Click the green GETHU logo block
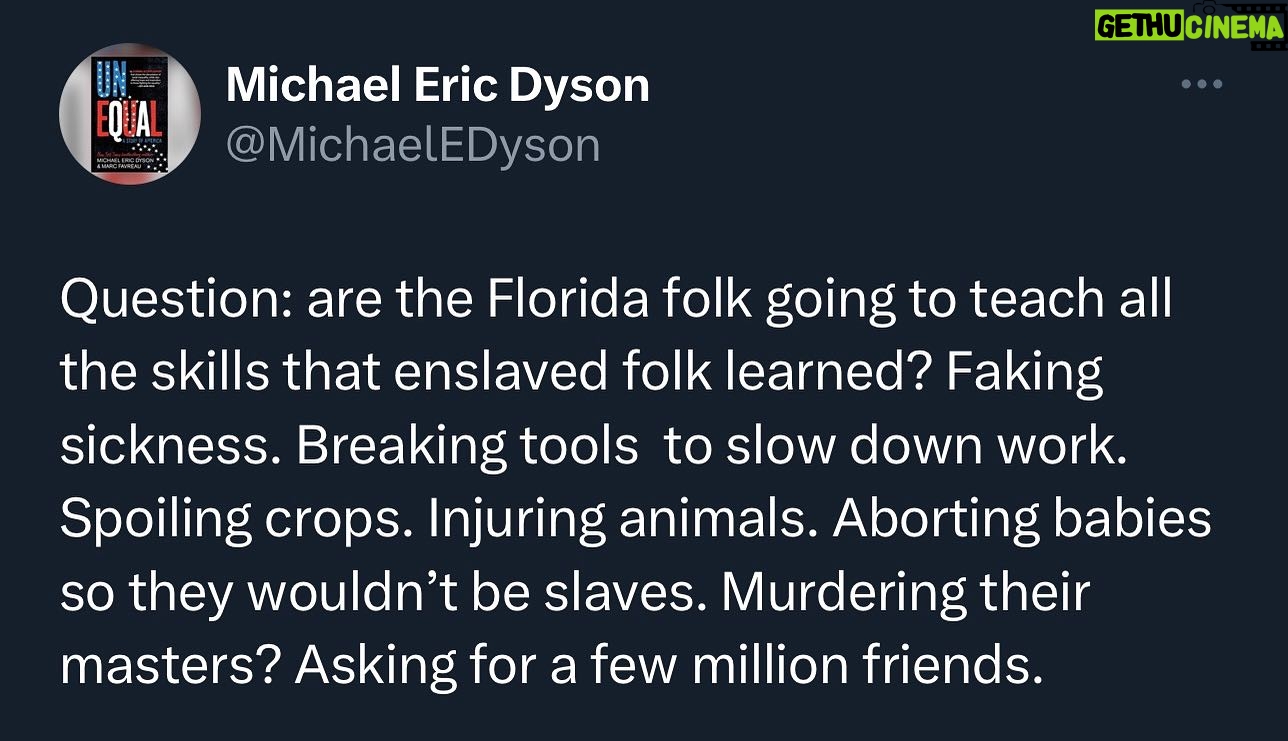Viewport: 1288px width, 741px height. click(1139, 27)
